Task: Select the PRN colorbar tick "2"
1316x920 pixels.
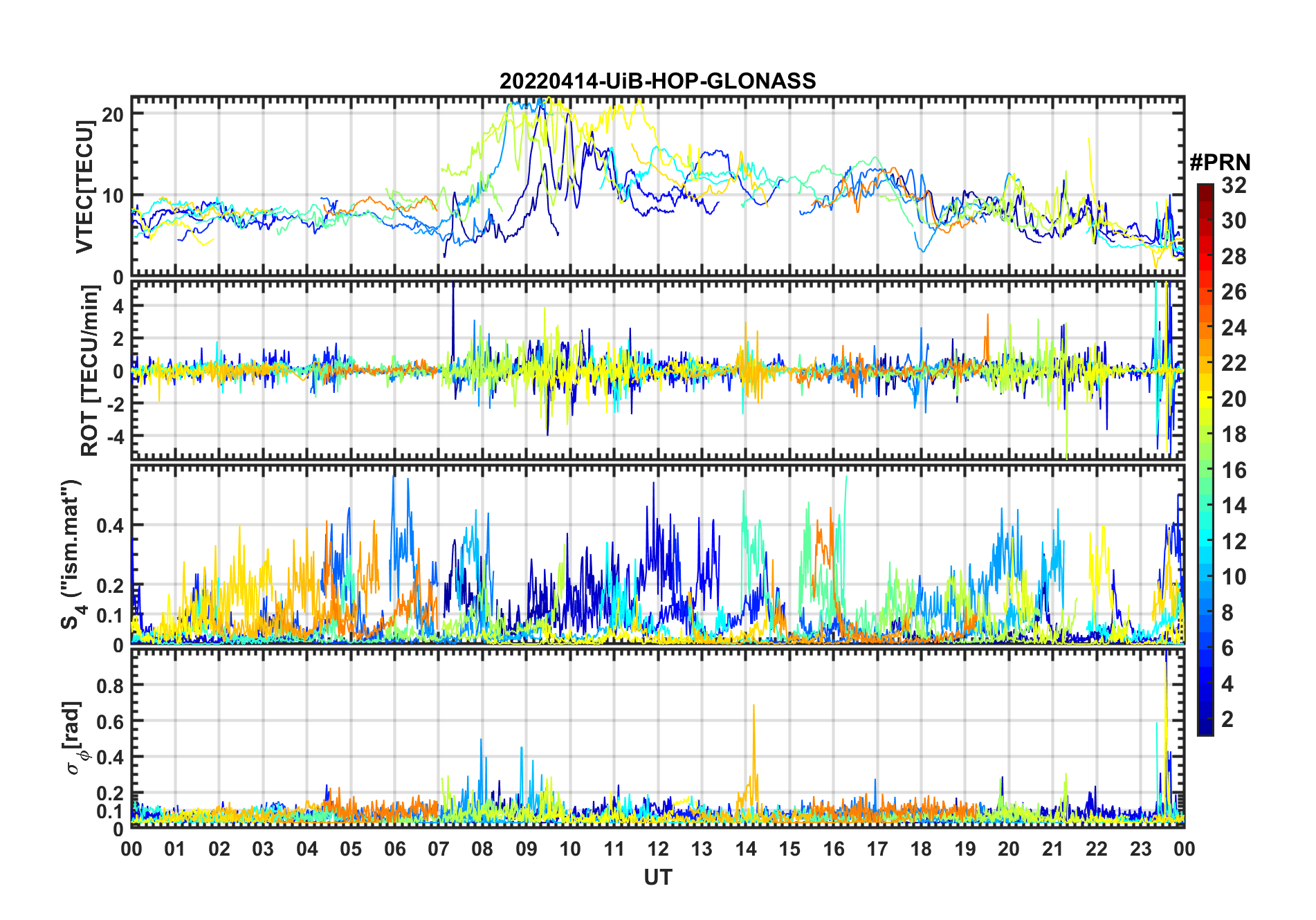Action: coord(1227,719)
